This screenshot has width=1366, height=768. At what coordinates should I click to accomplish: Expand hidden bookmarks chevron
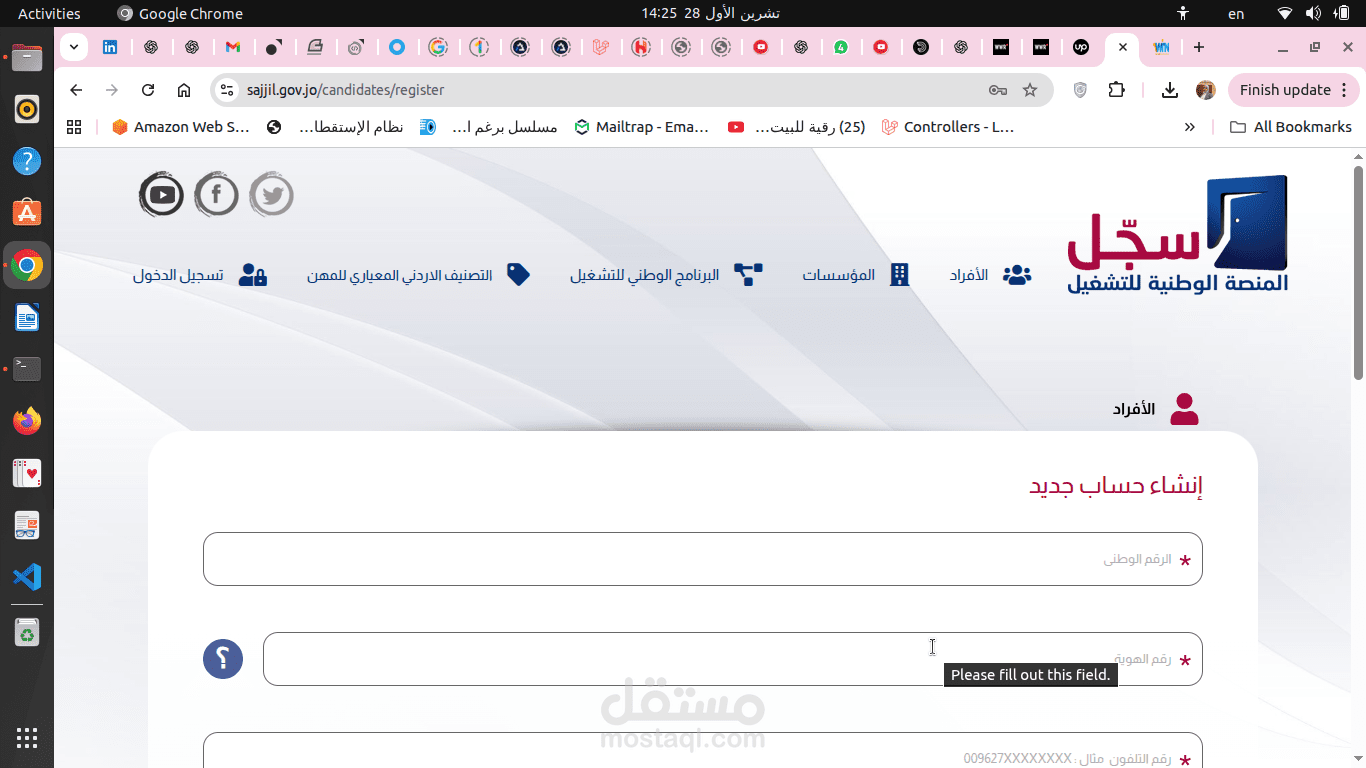coord(1189,127)
